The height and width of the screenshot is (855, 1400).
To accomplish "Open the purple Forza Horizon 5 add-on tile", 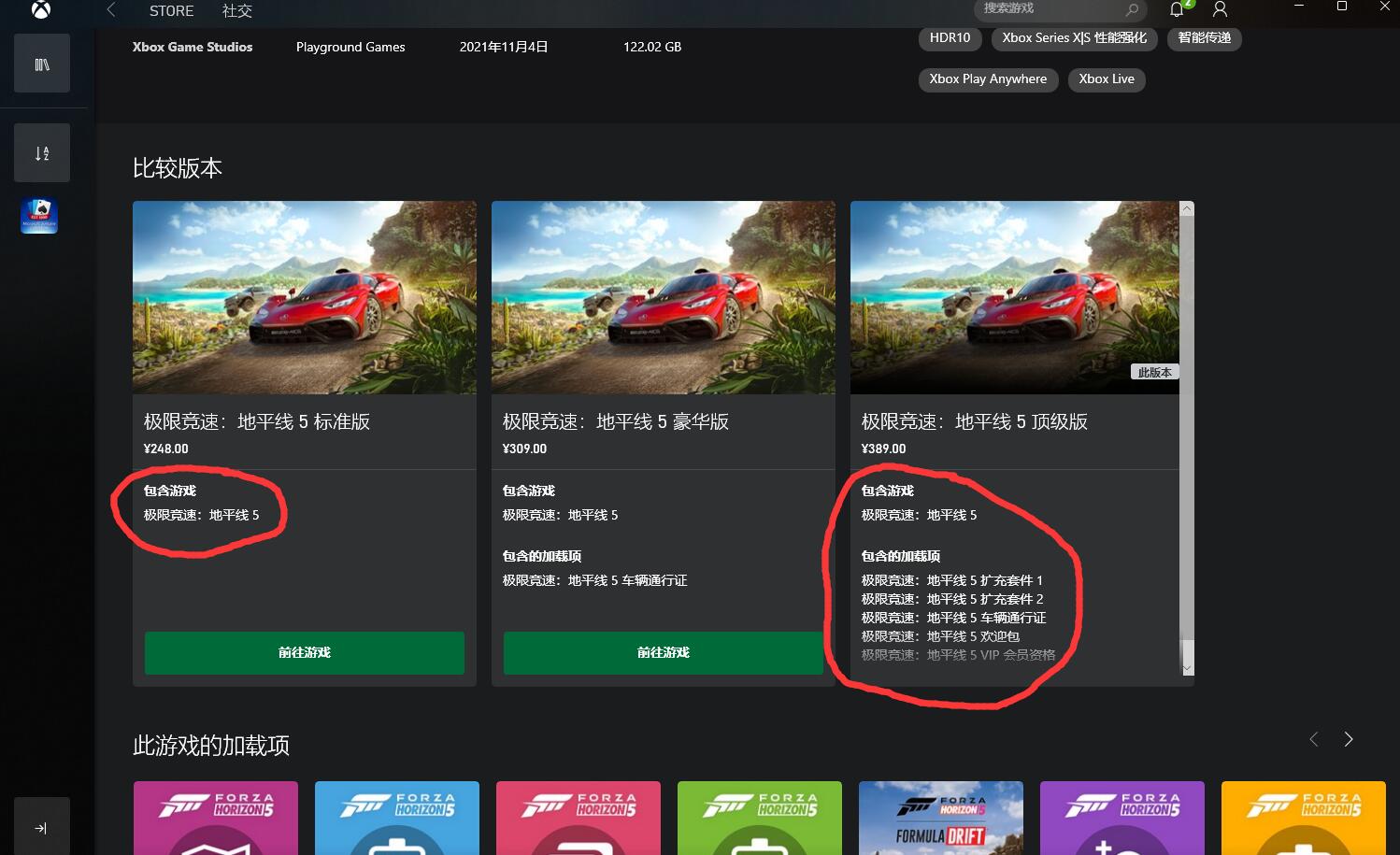I will click(1122, 818).
